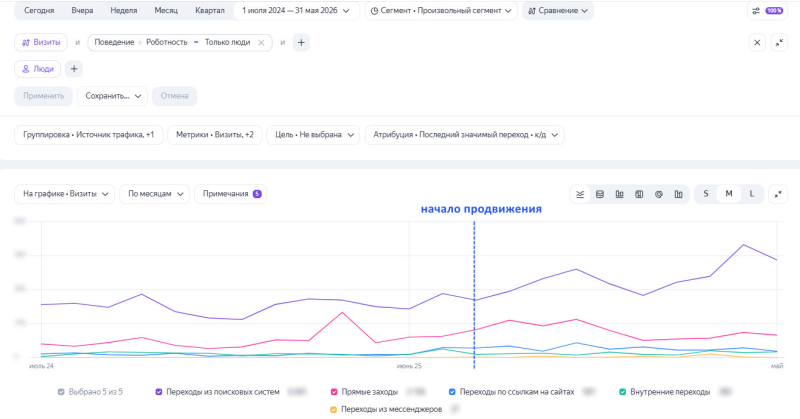Click the purple 5 badge on Примечания

[x=257, y=194]
